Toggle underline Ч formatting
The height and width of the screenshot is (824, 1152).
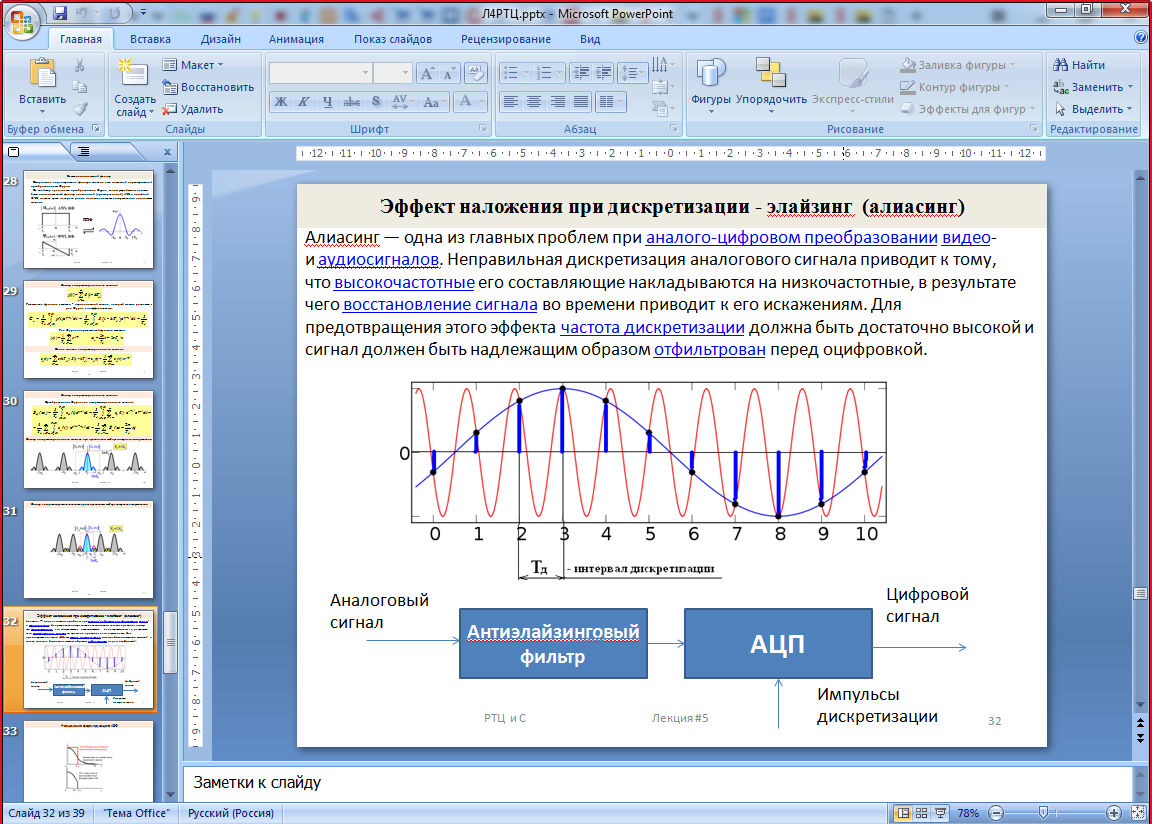[x=328, y=101]
